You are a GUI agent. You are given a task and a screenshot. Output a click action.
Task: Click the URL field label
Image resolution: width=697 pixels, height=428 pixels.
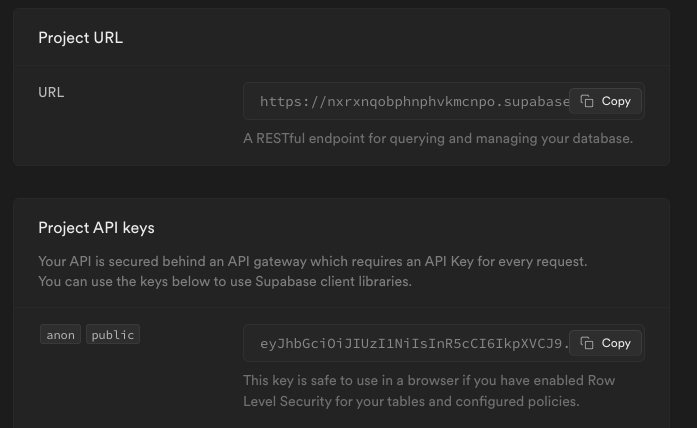pyautogui.click(x=51, y=92)
